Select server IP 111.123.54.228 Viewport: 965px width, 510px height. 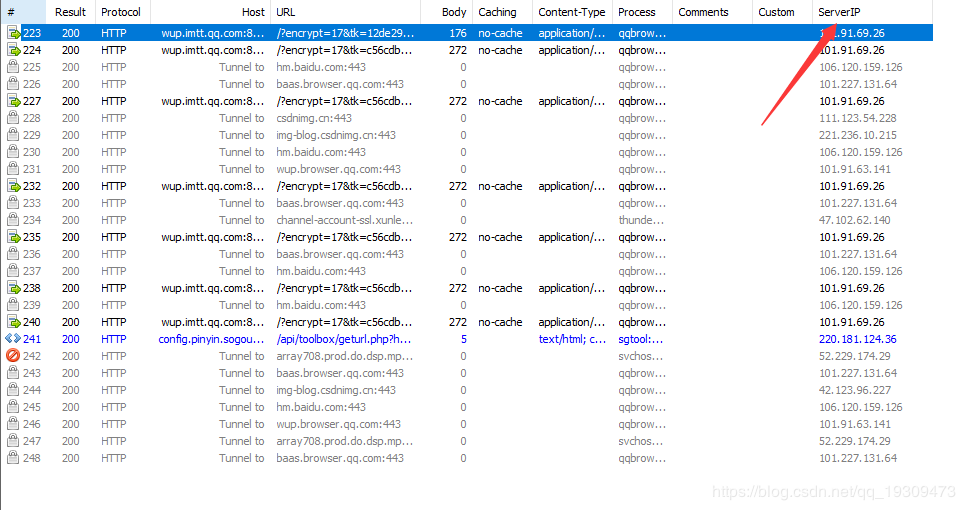pyautogui.click(x=857, y=118)
